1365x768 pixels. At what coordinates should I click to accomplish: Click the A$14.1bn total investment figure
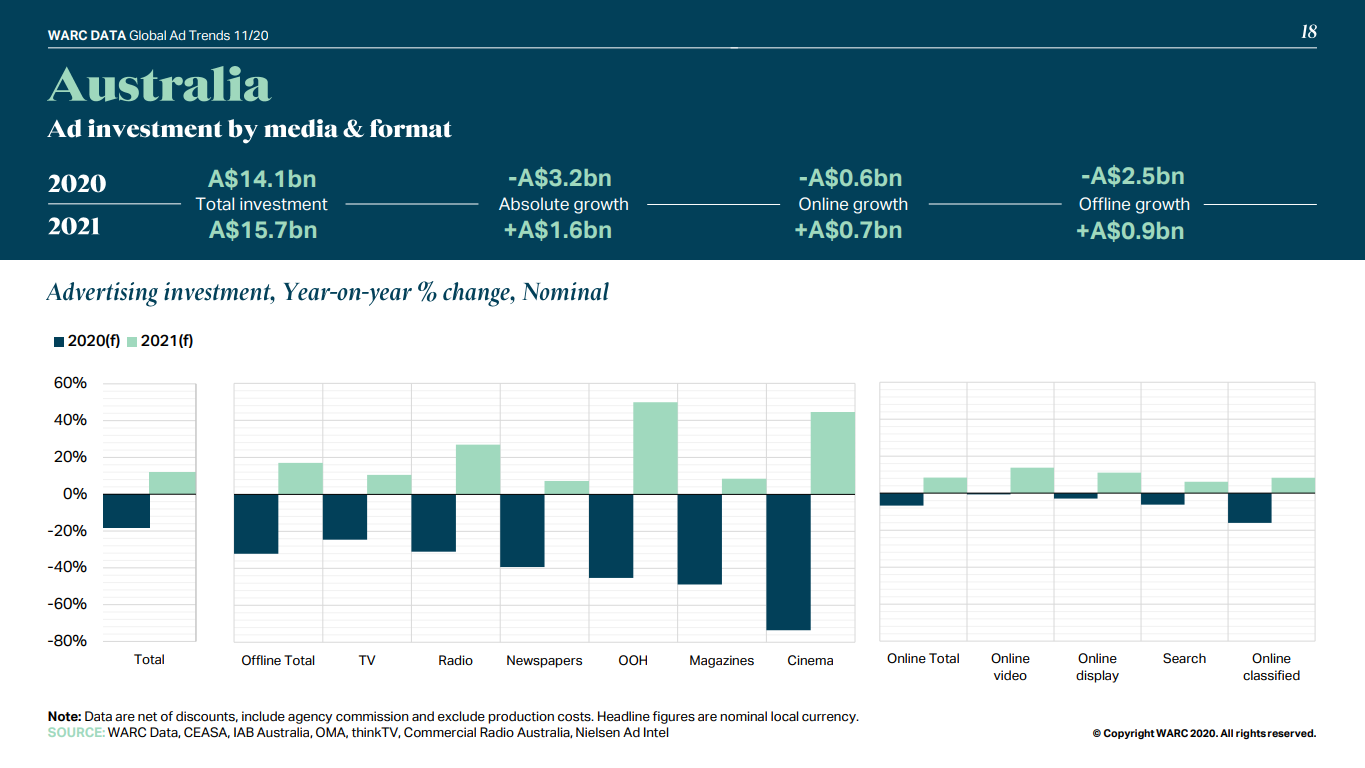(x=262, y=179)
